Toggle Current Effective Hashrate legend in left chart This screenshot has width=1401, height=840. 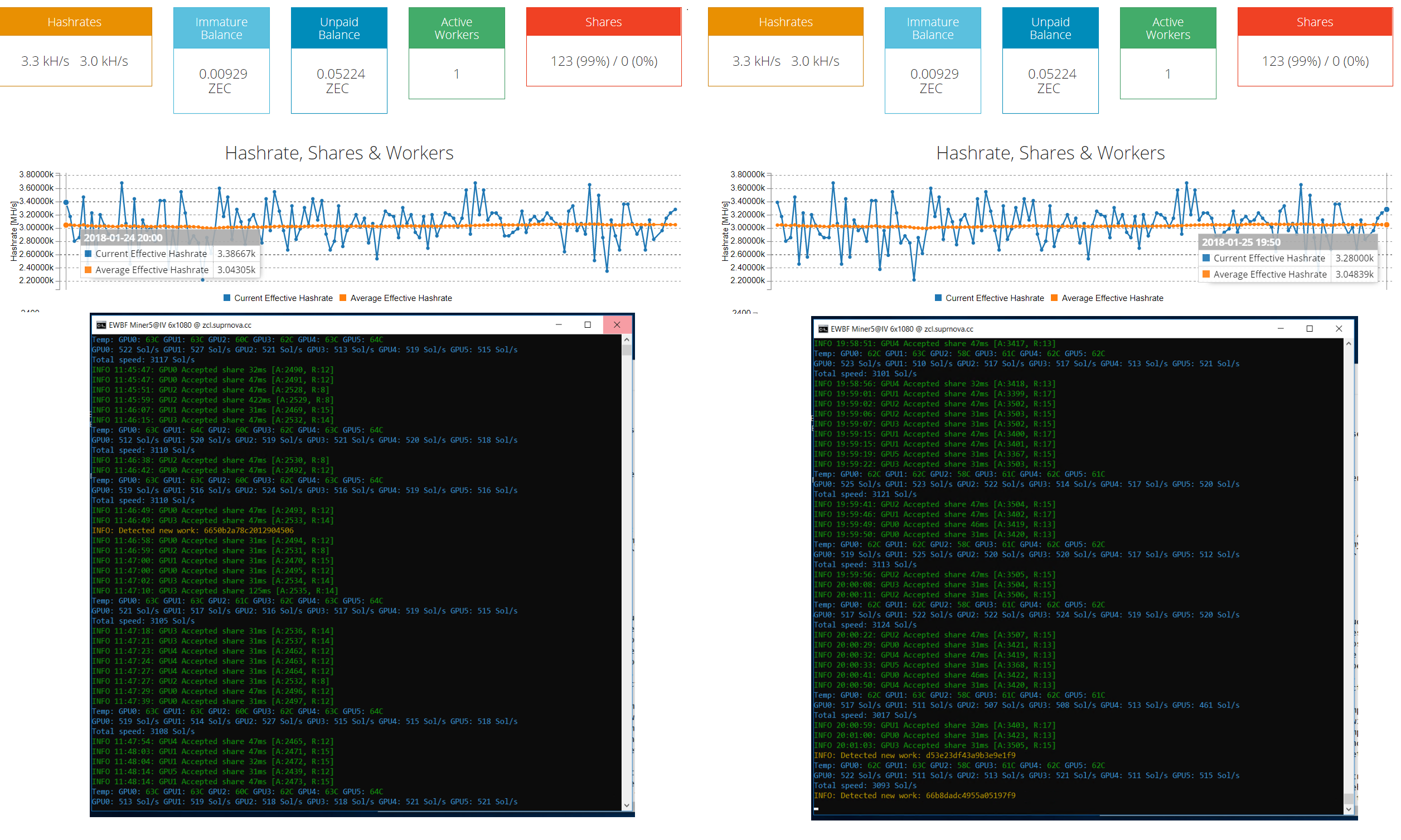[x=278, y=298]
